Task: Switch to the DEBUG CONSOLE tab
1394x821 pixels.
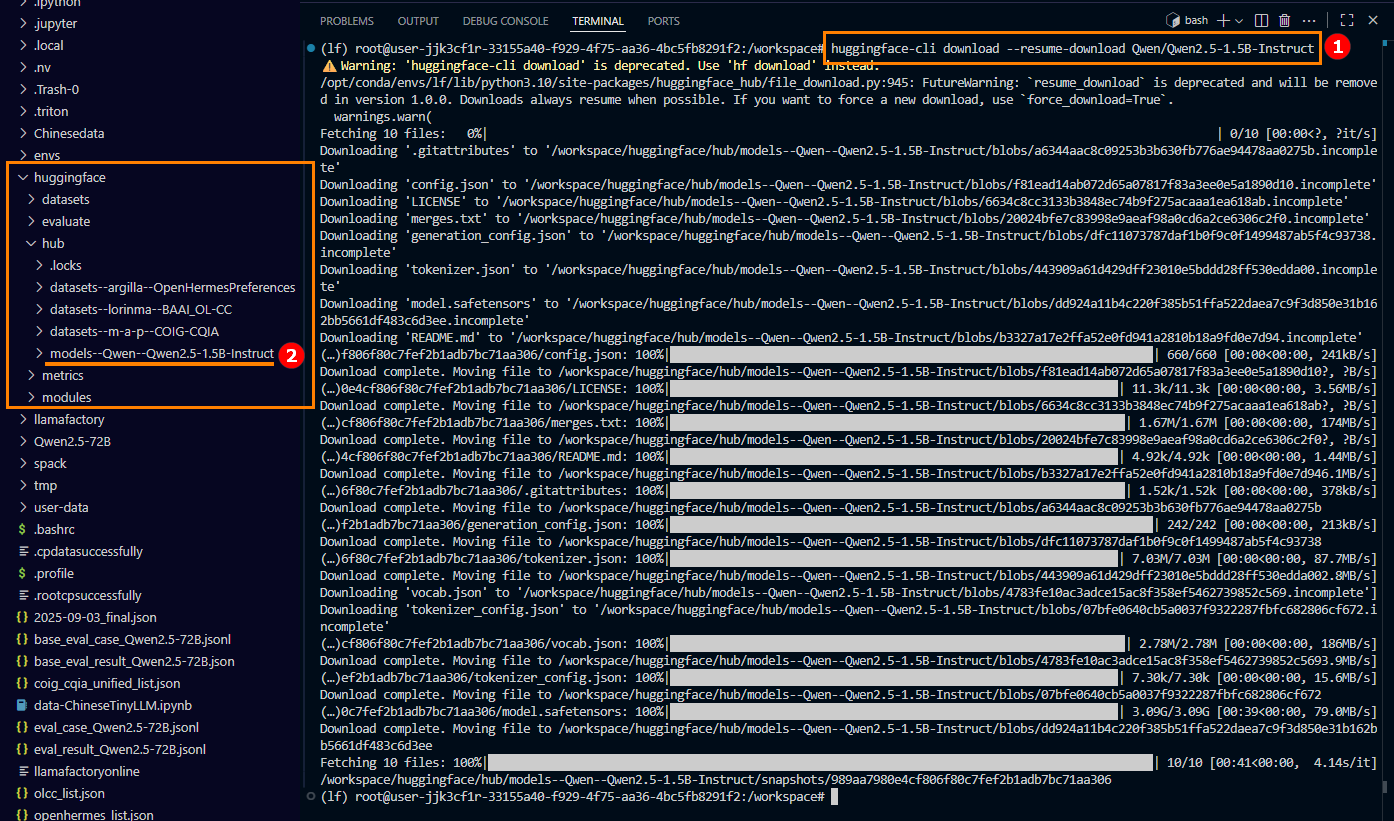Action: click(x=505, y=21)
